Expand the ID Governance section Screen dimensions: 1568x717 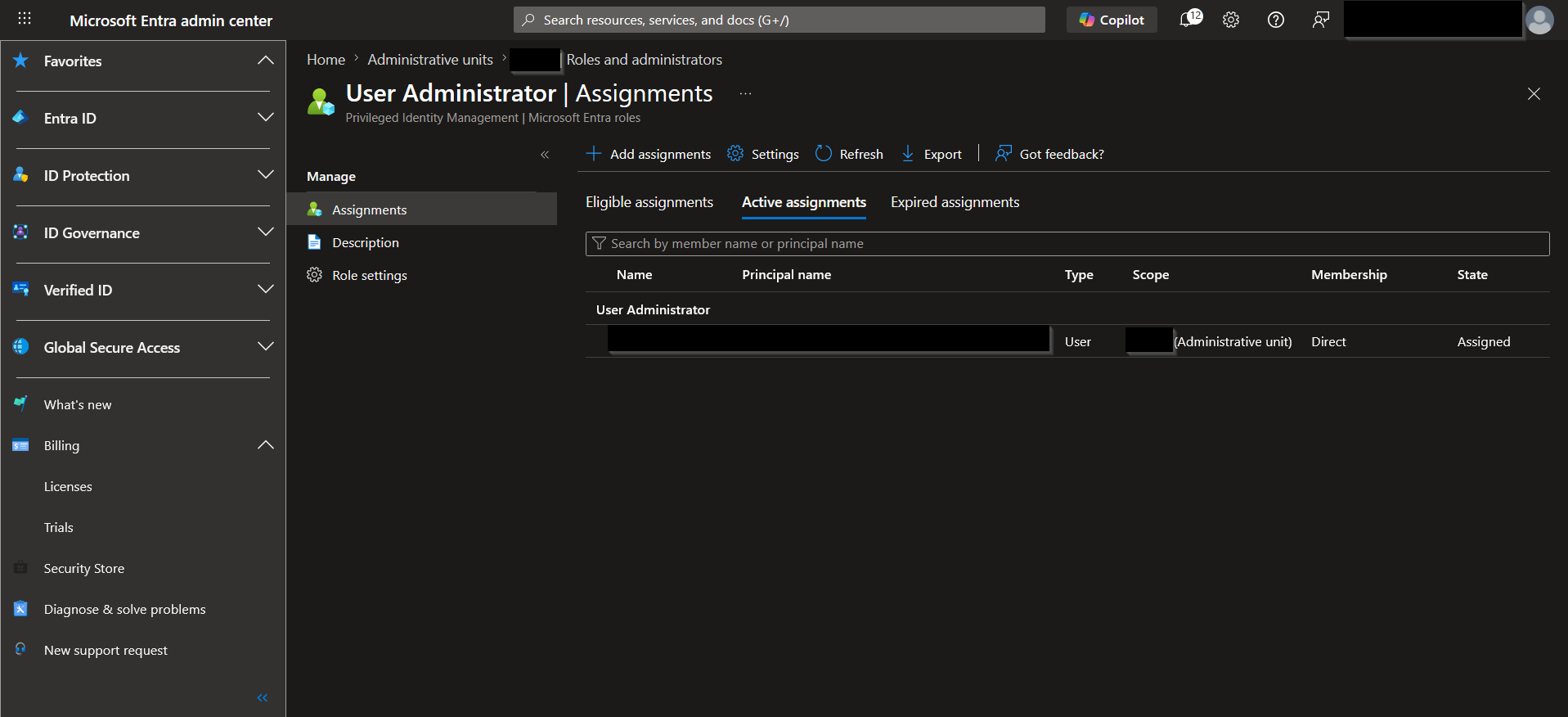tap(265, 232)
